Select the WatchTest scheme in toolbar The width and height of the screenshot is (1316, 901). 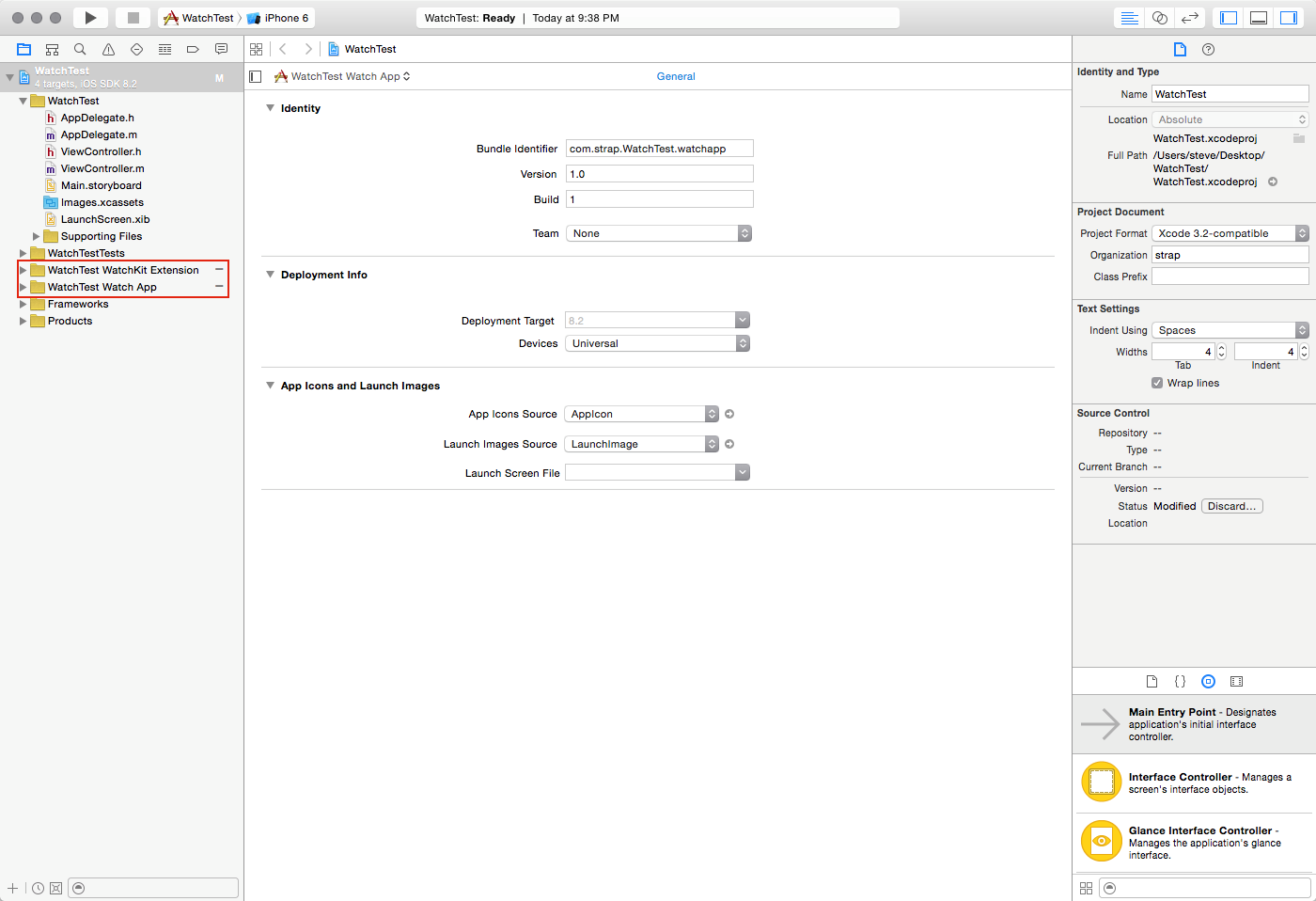198,18
